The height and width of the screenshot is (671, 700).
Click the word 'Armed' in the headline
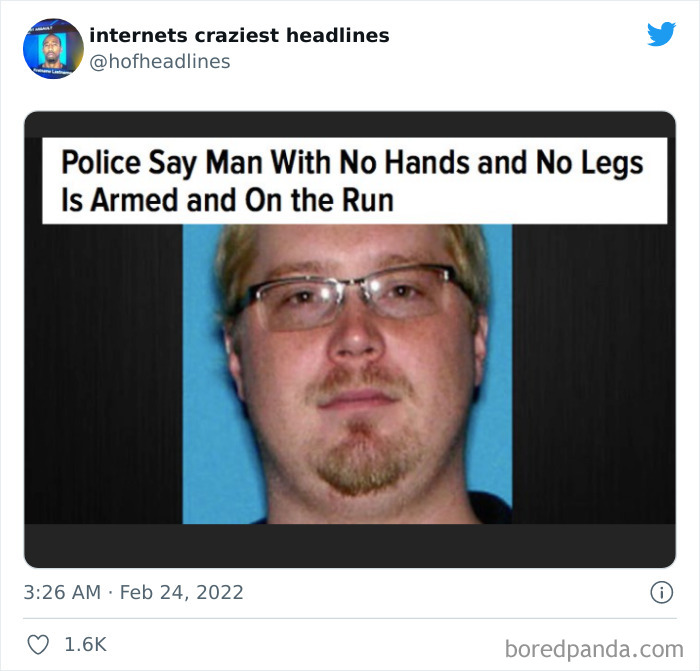click(135, 200)
